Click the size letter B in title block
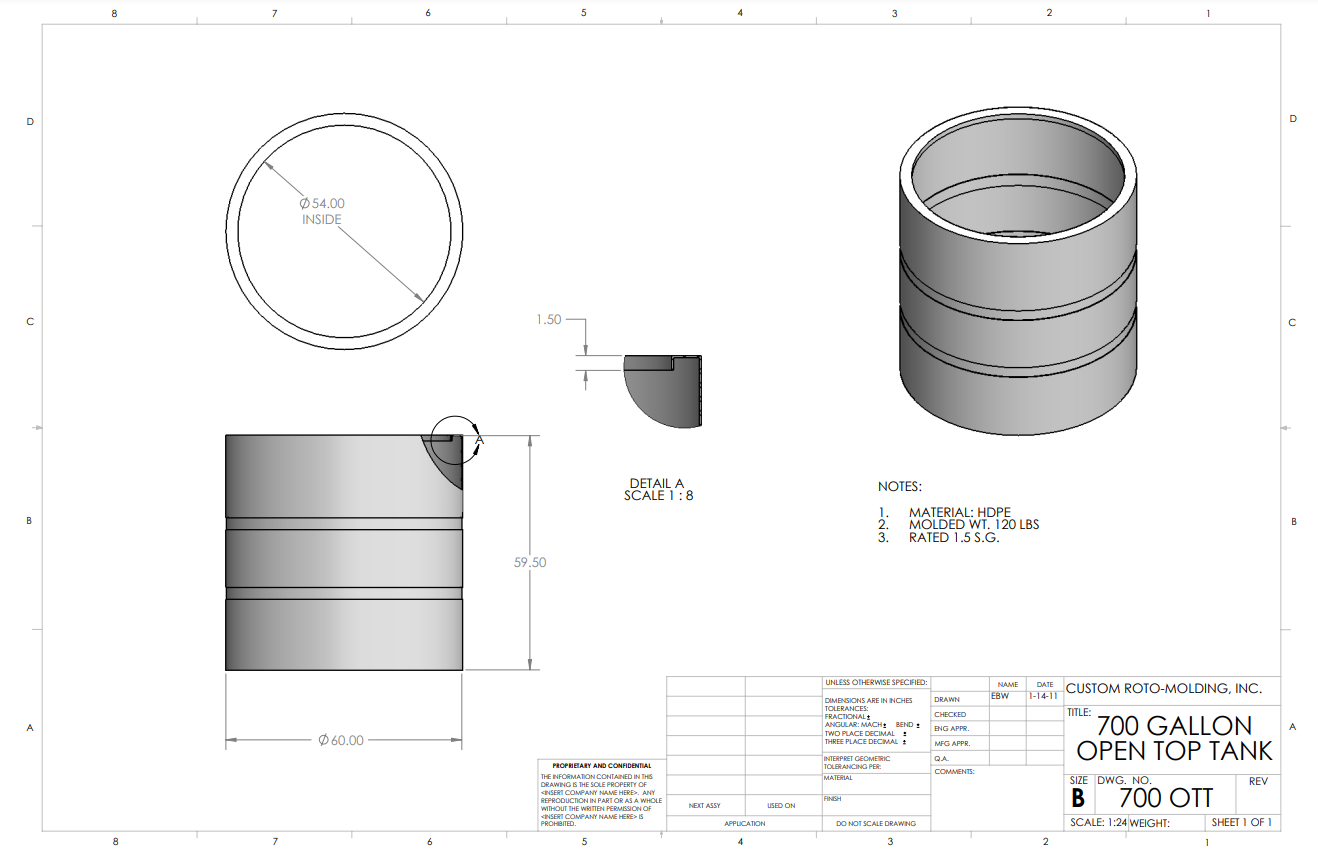 click(x=1078, y=798)
